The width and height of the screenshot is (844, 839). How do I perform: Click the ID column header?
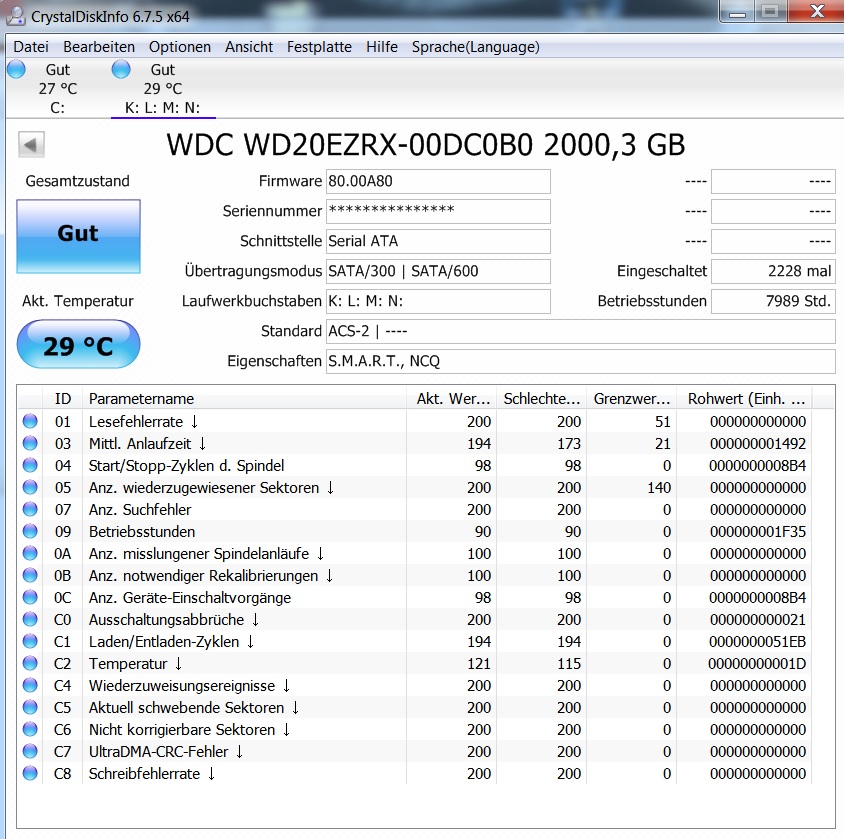pos(62,399)
